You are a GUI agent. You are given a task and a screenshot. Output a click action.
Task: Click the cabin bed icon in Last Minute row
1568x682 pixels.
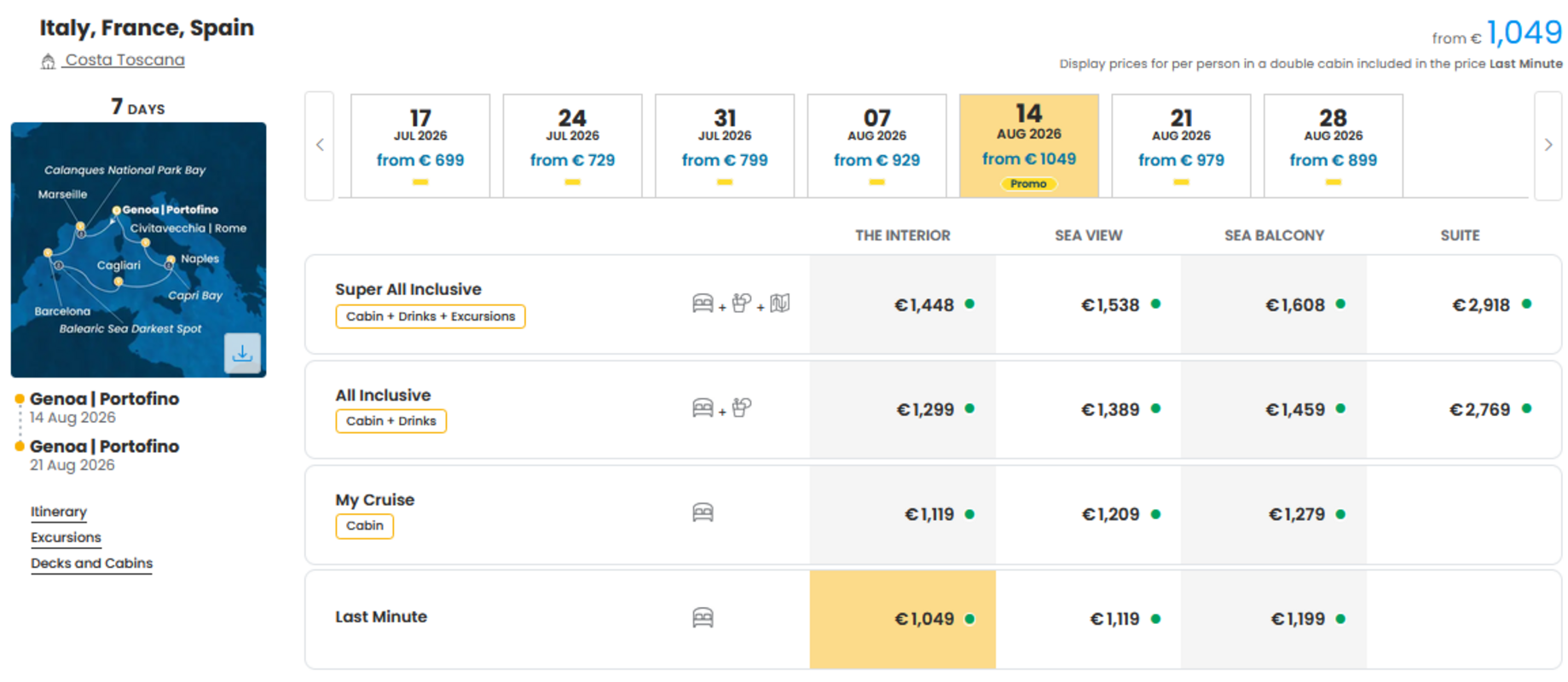tap(703, 617)
